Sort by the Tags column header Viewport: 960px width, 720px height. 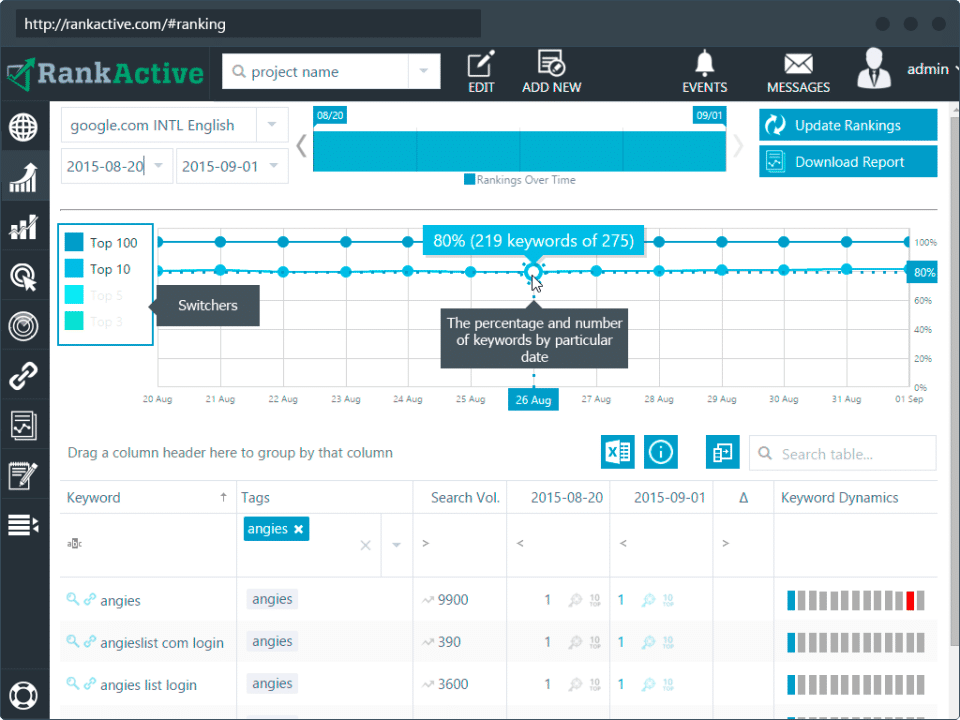(x=324, y=497)
